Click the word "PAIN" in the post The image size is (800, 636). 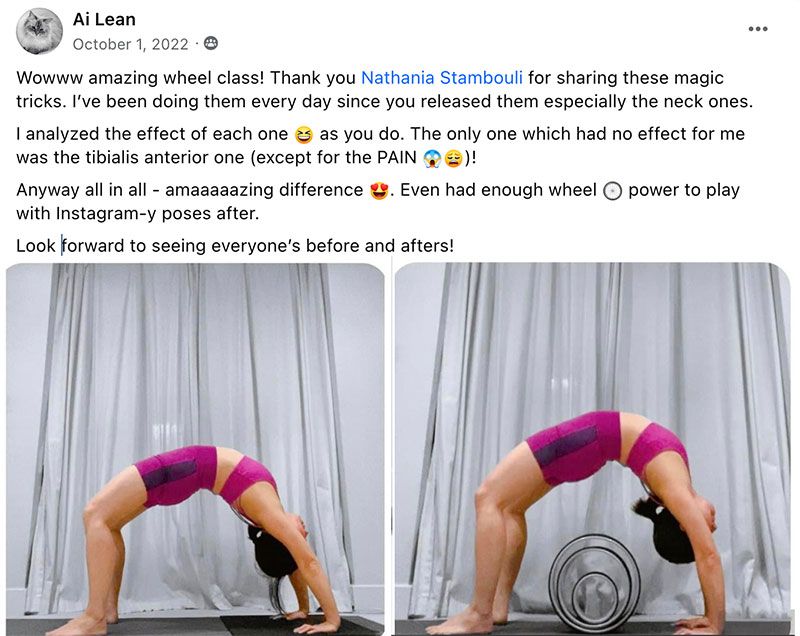pos(397,158)
